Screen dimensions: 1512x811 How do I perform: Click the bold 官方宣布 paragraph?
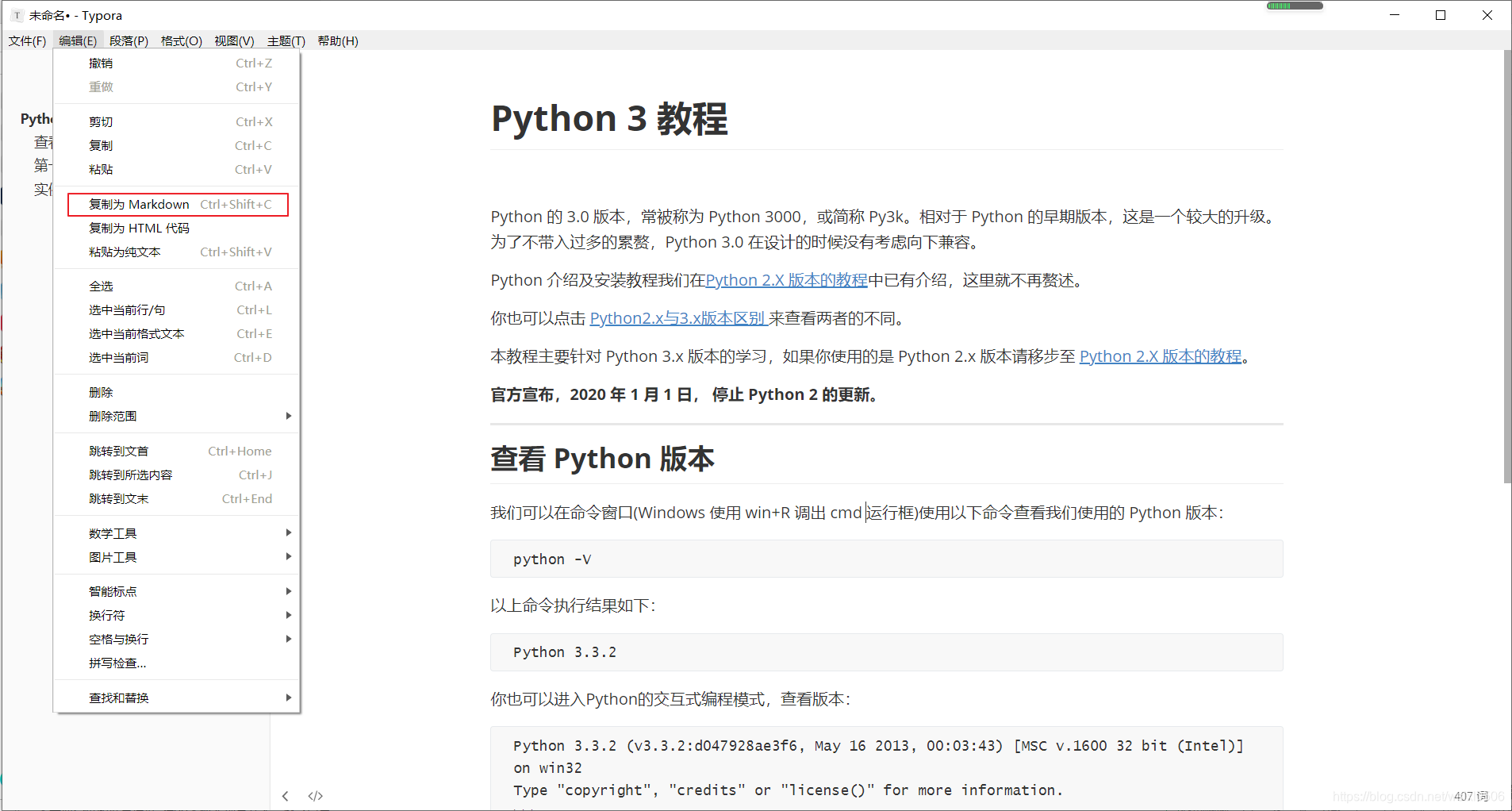coord(686,394)
